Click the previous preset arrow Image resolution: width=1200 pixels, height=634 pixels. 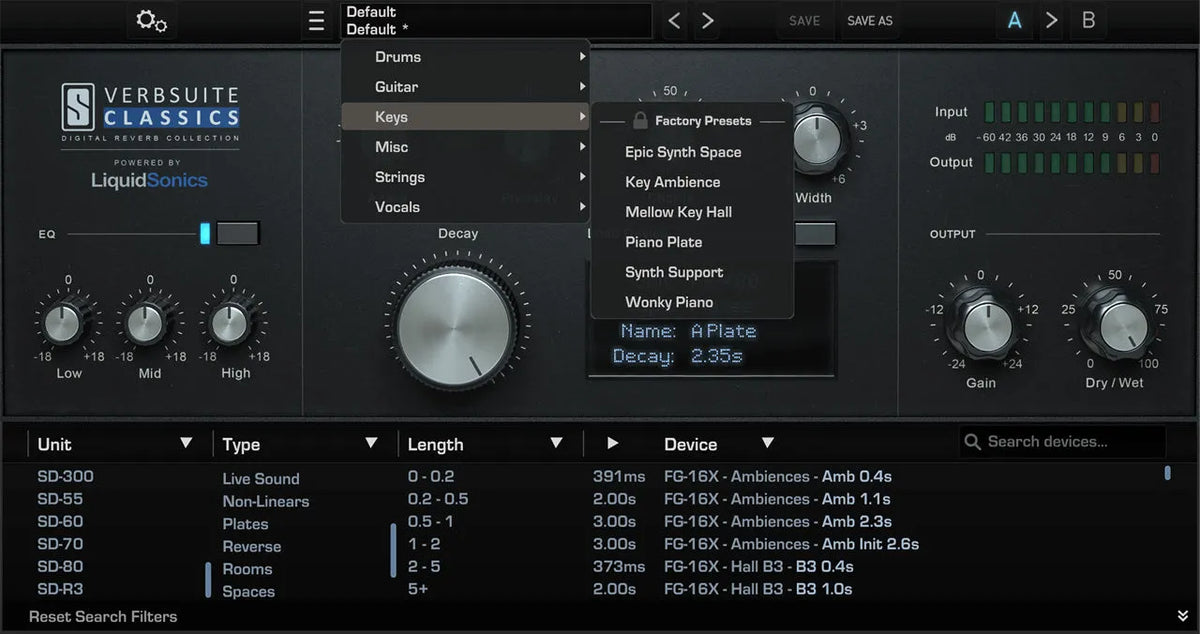675,20
